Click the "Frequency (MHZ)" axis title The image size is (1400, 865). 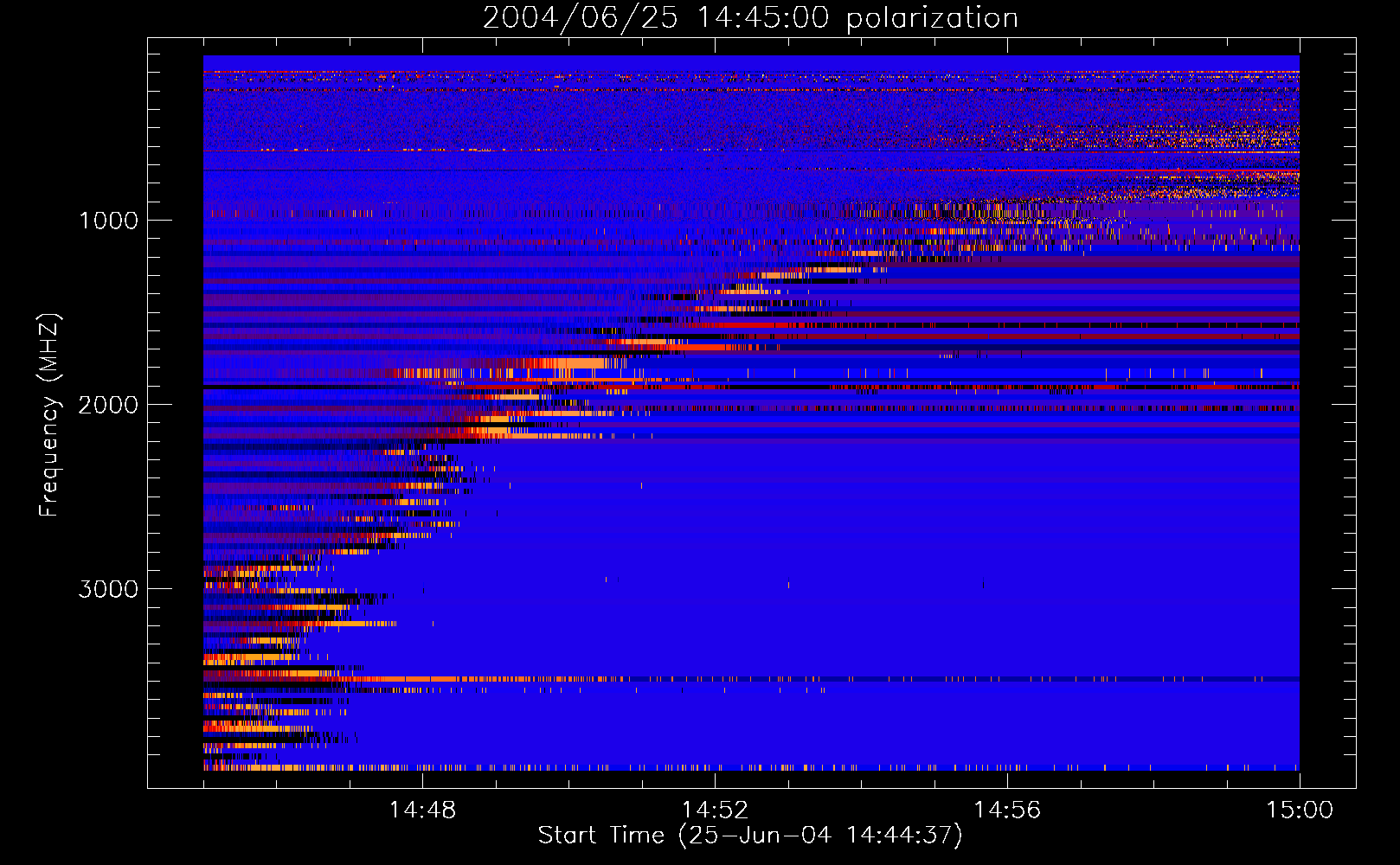[x=49, y=414]
